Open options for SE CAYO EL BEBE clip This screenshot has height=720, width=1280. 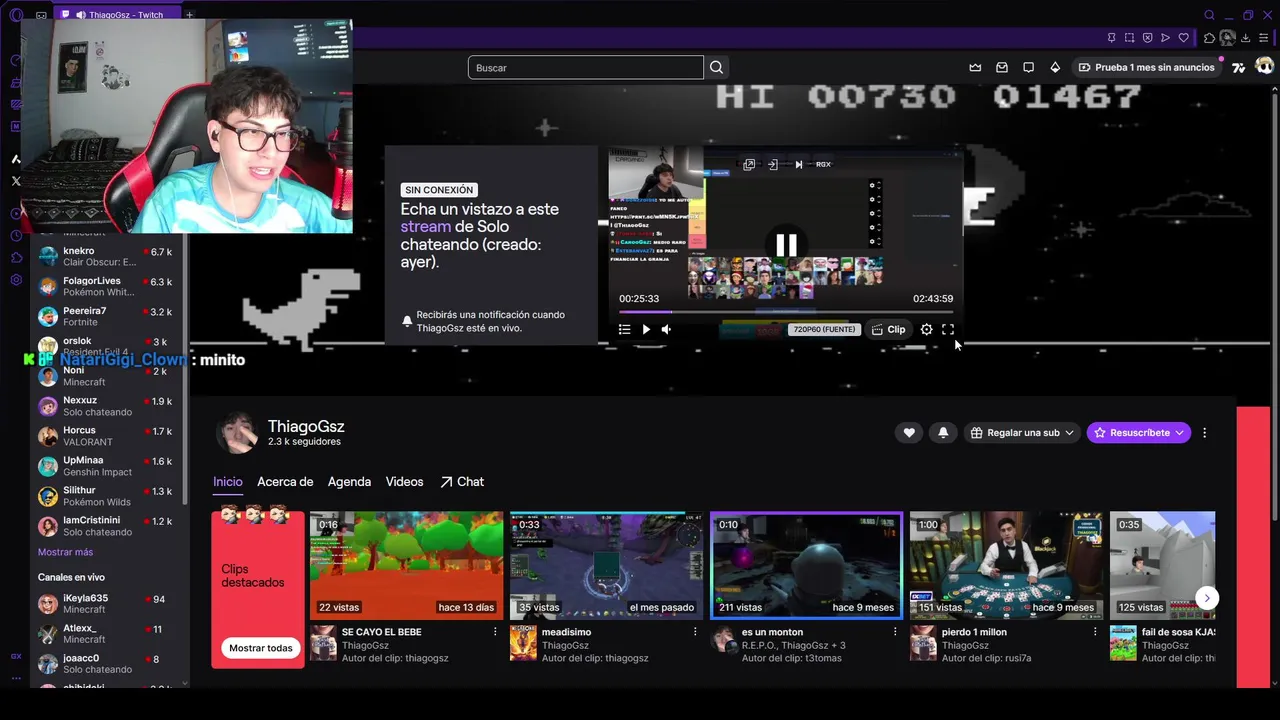pyautogui.click(x=495, y=632)
